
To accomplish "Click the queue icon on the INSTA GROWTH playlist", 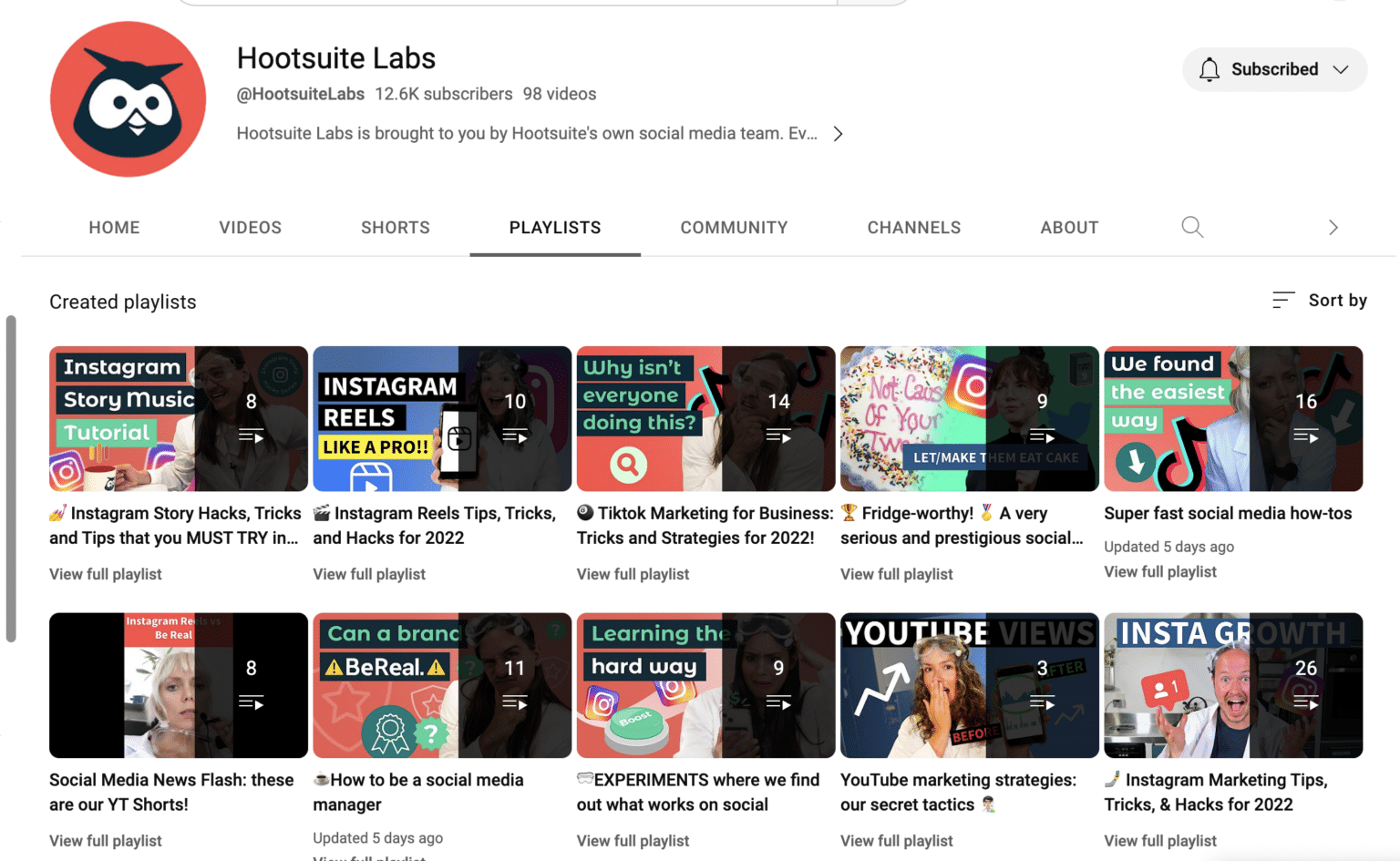I will point(1306,702).
